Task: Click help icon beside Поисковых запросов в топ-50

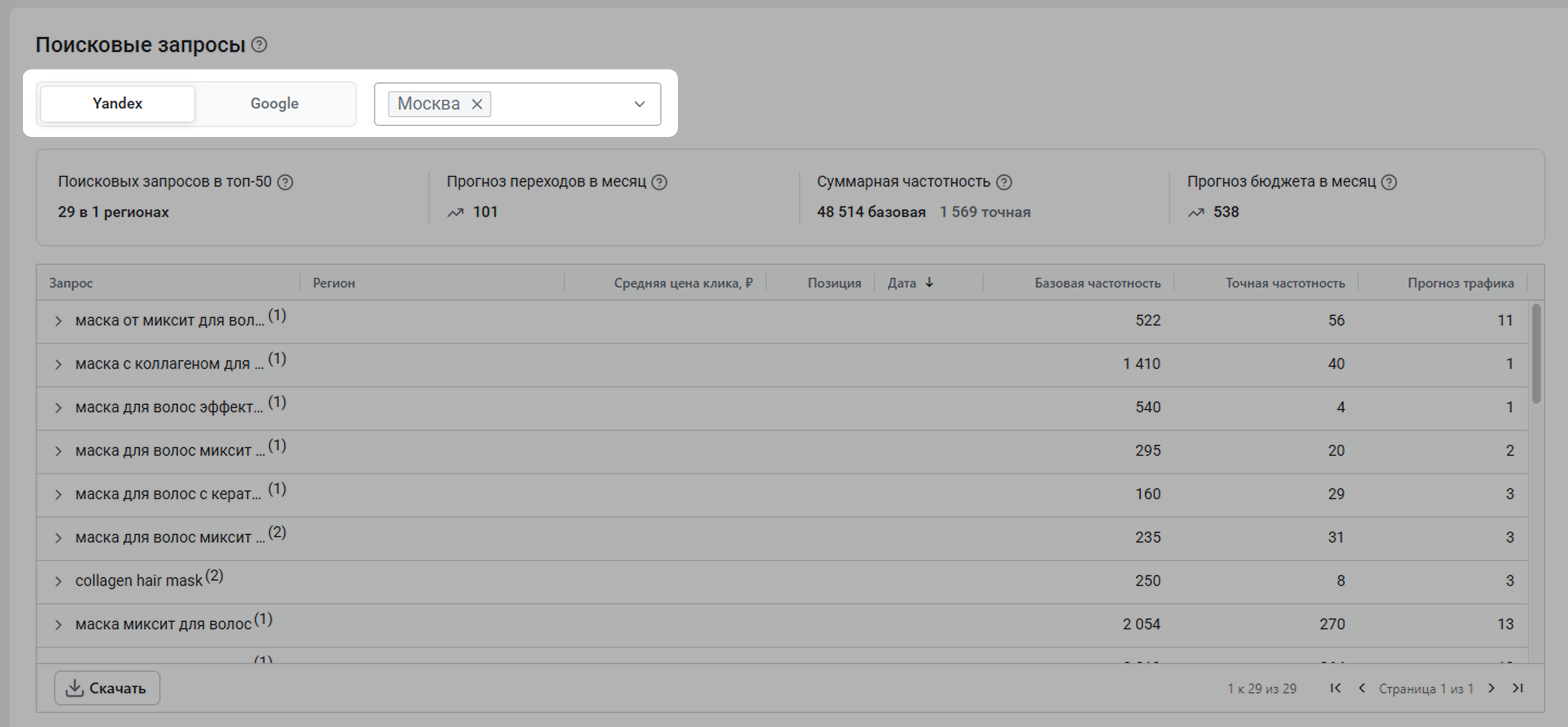Action: point(285,182)
